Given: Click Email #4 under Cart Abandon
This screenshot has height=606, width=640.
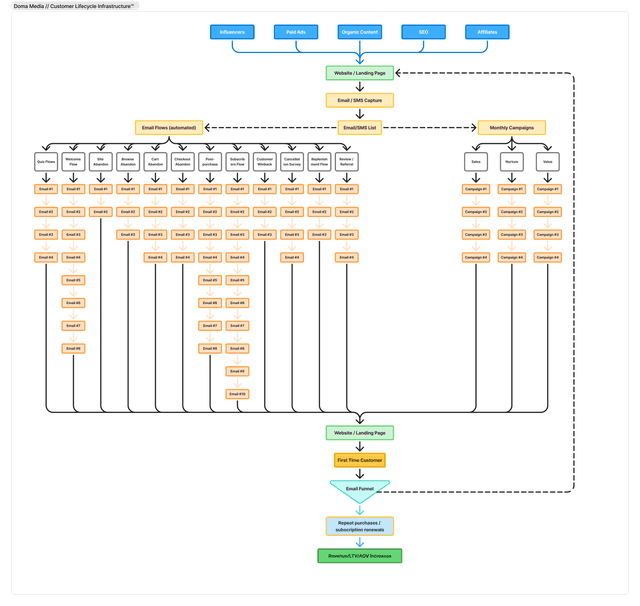Looking at the screenshot, I should tap(156, 257).
